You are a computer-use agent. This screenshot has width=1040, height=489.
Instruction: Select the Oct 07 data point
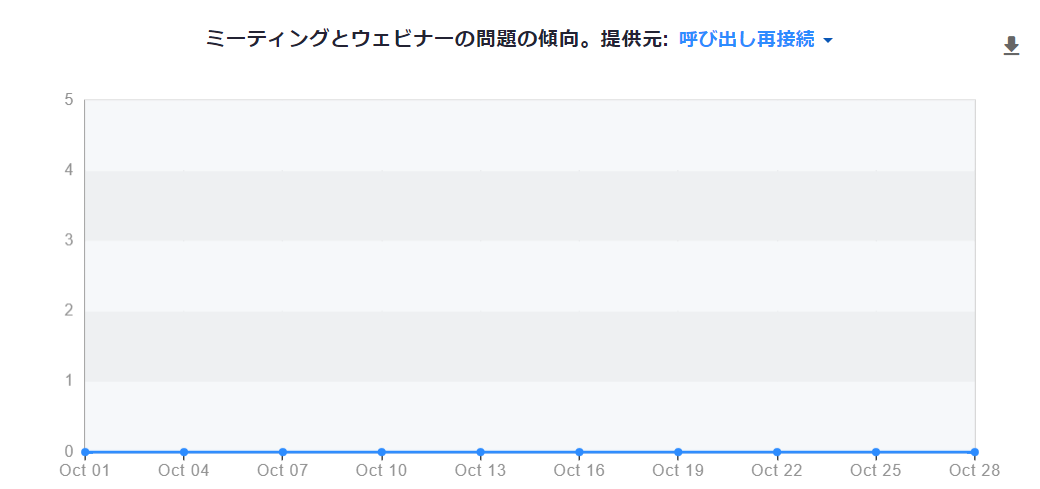point(283,452)
